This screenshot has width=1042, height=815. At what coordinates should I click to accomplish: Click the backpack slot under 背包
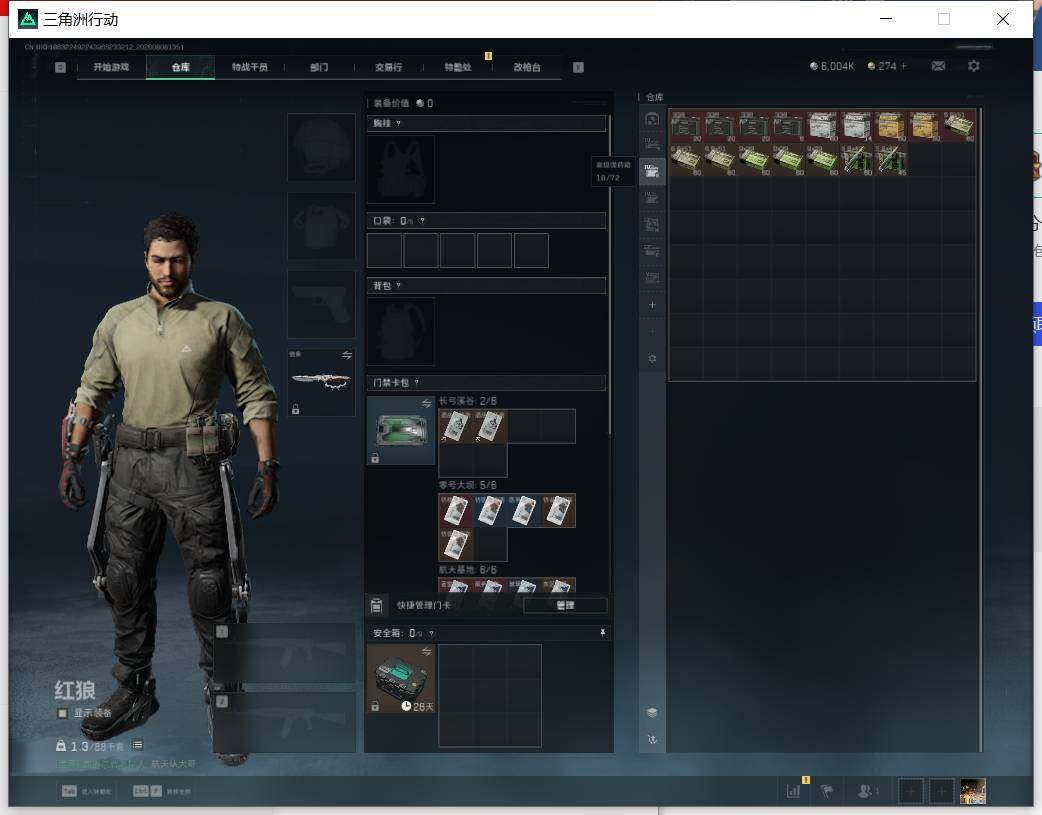click(401, 332)
